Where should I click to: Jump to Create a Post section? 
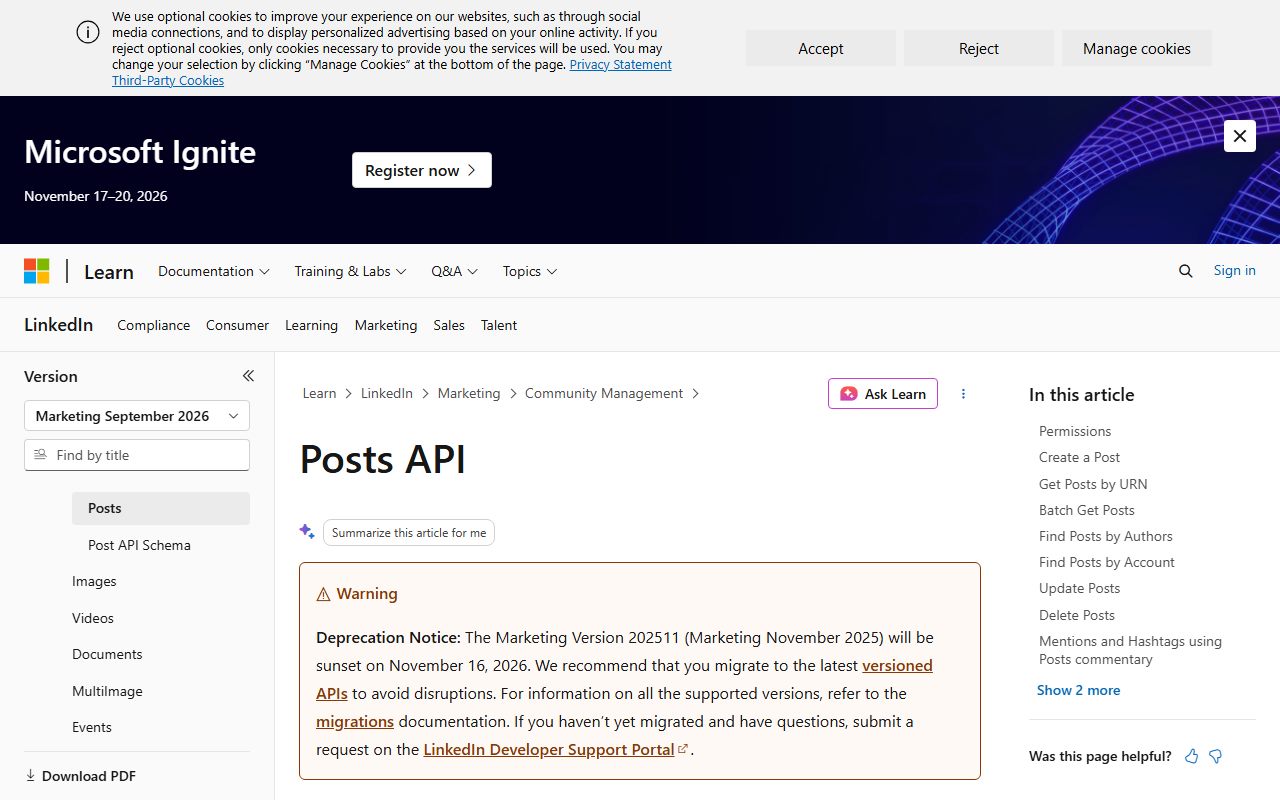click(1079, 457)
